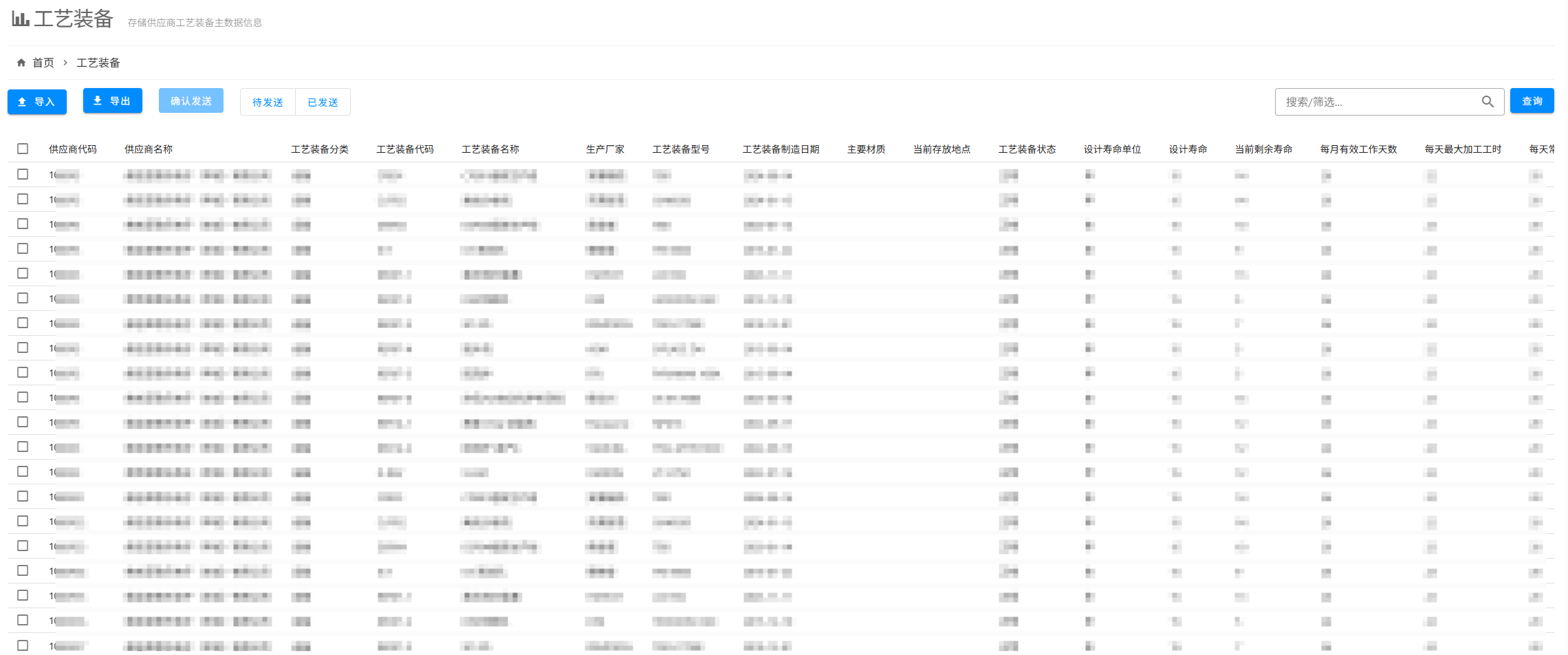Viewport: 1568px width, 655px height.
Task: Click the home icon in breadcrumb
Action: point(21,63)
